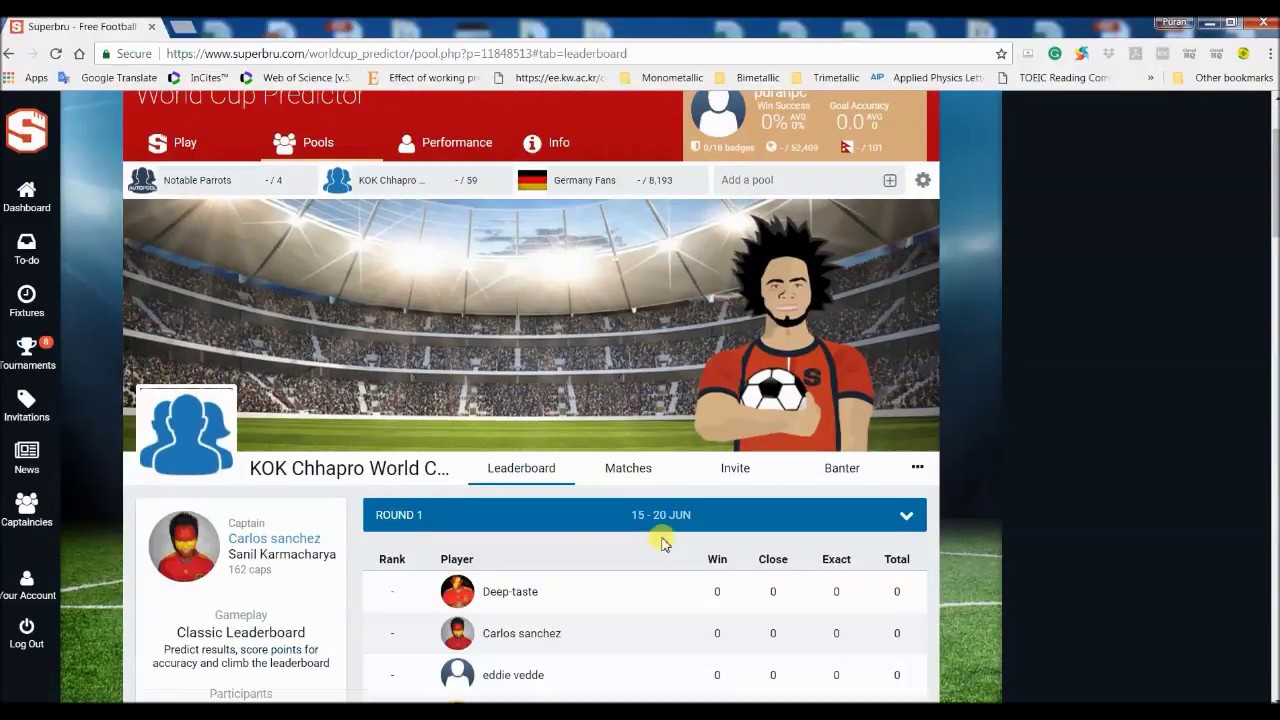Switch to Matches tab

tap(628, 468)
